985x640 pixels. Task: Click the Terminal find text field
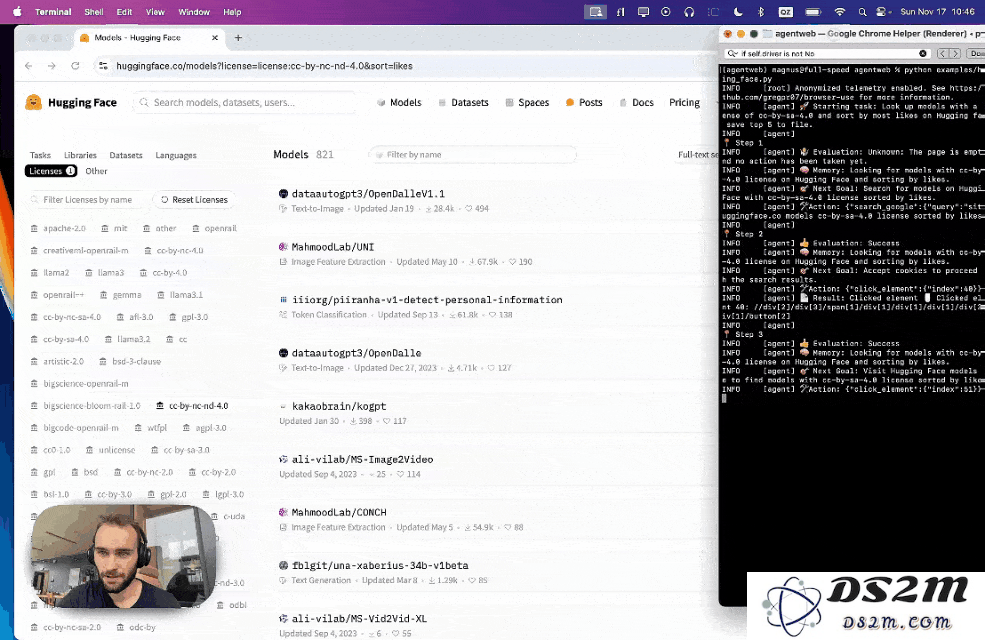828,53
